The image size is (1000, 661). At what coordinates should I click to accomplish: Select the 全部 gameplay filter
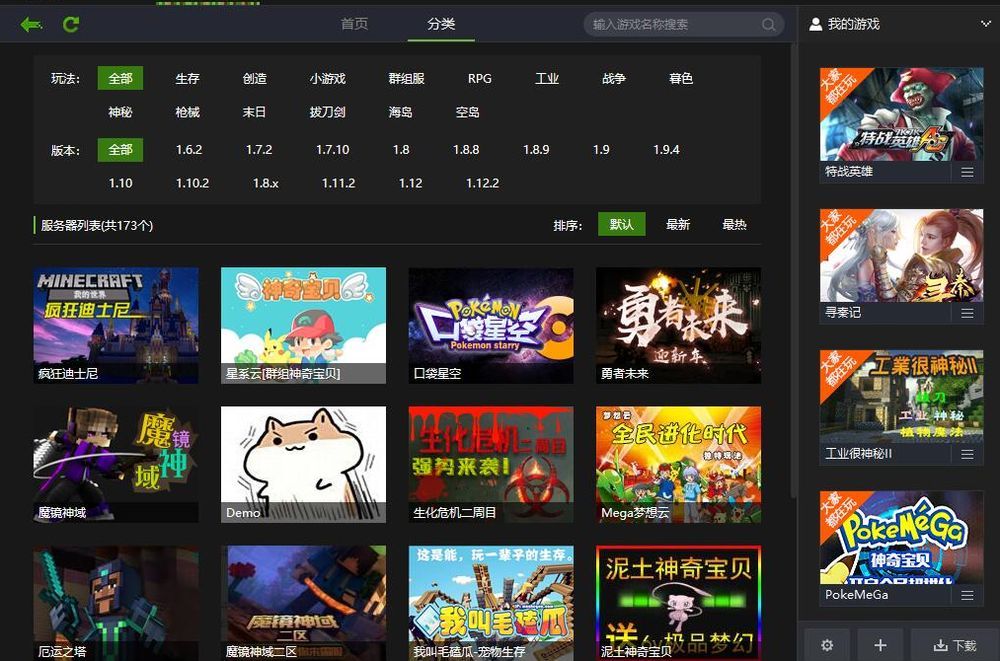tap(120, 78)
